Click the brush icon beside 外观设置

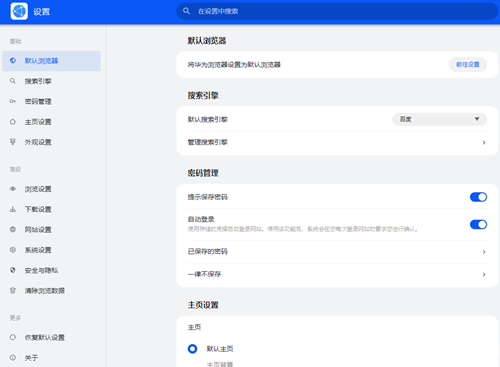13,142
